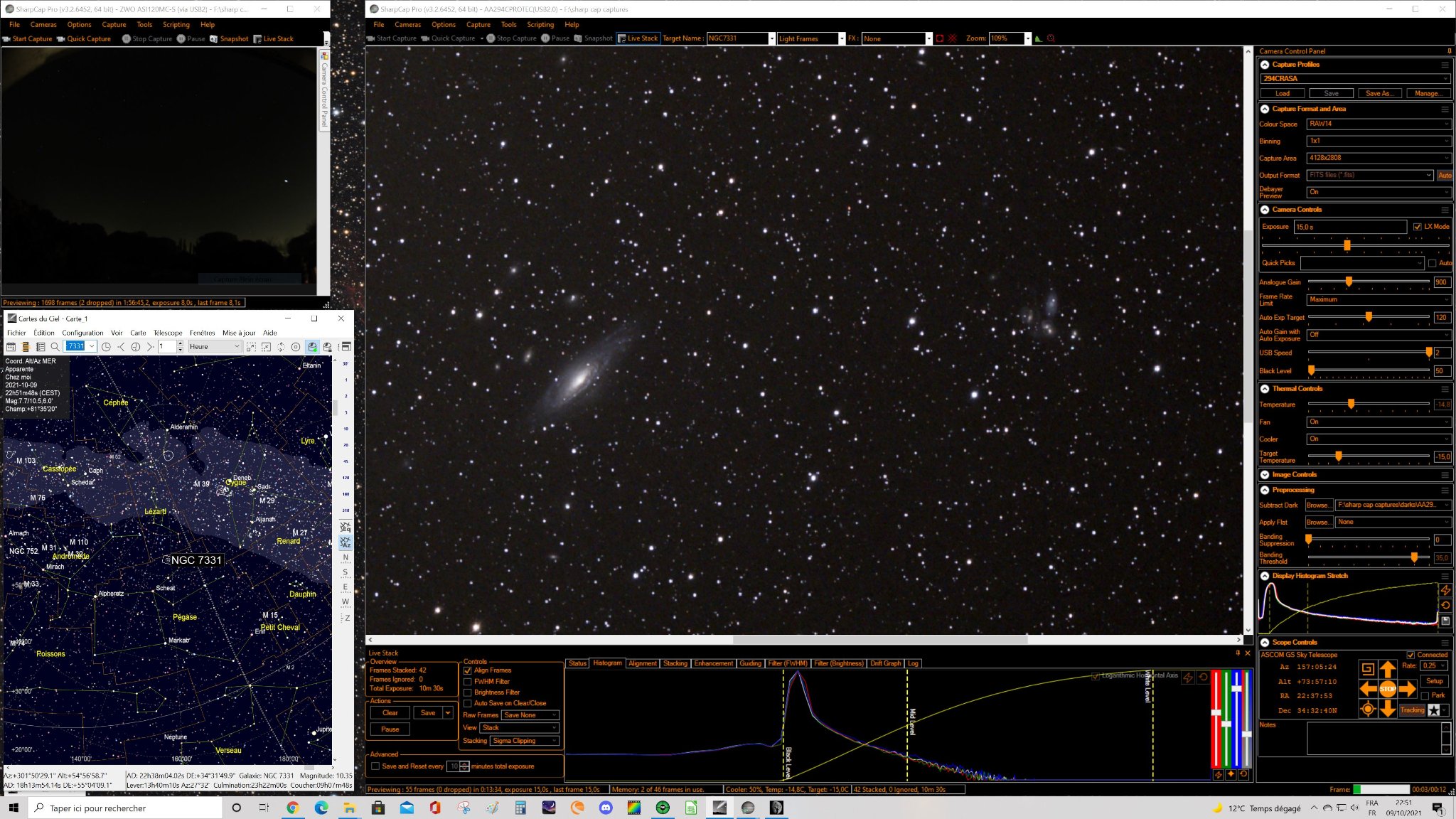Click the Load button under Capture Profiles
This screenshot has width=1456, height=819.
click(x=1283, y=93)
